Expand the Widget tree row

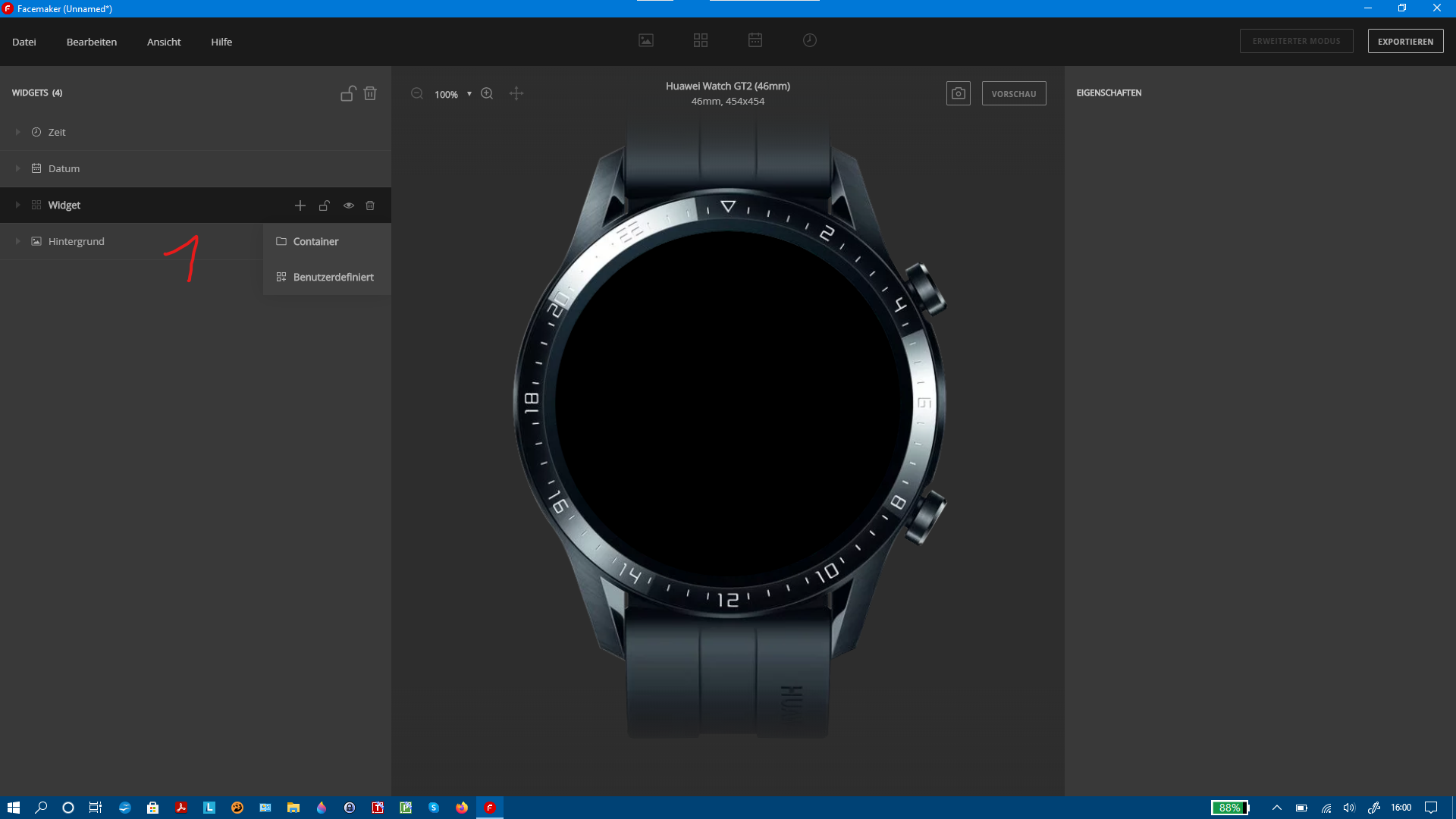pyautogui.click(x=17, y=205)
